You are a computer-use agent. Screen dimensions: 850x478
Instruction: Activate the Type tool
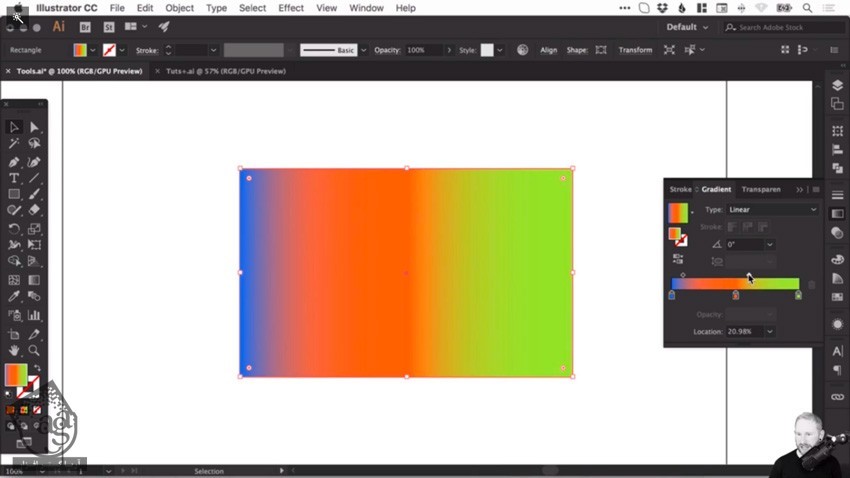pos(14,178)
